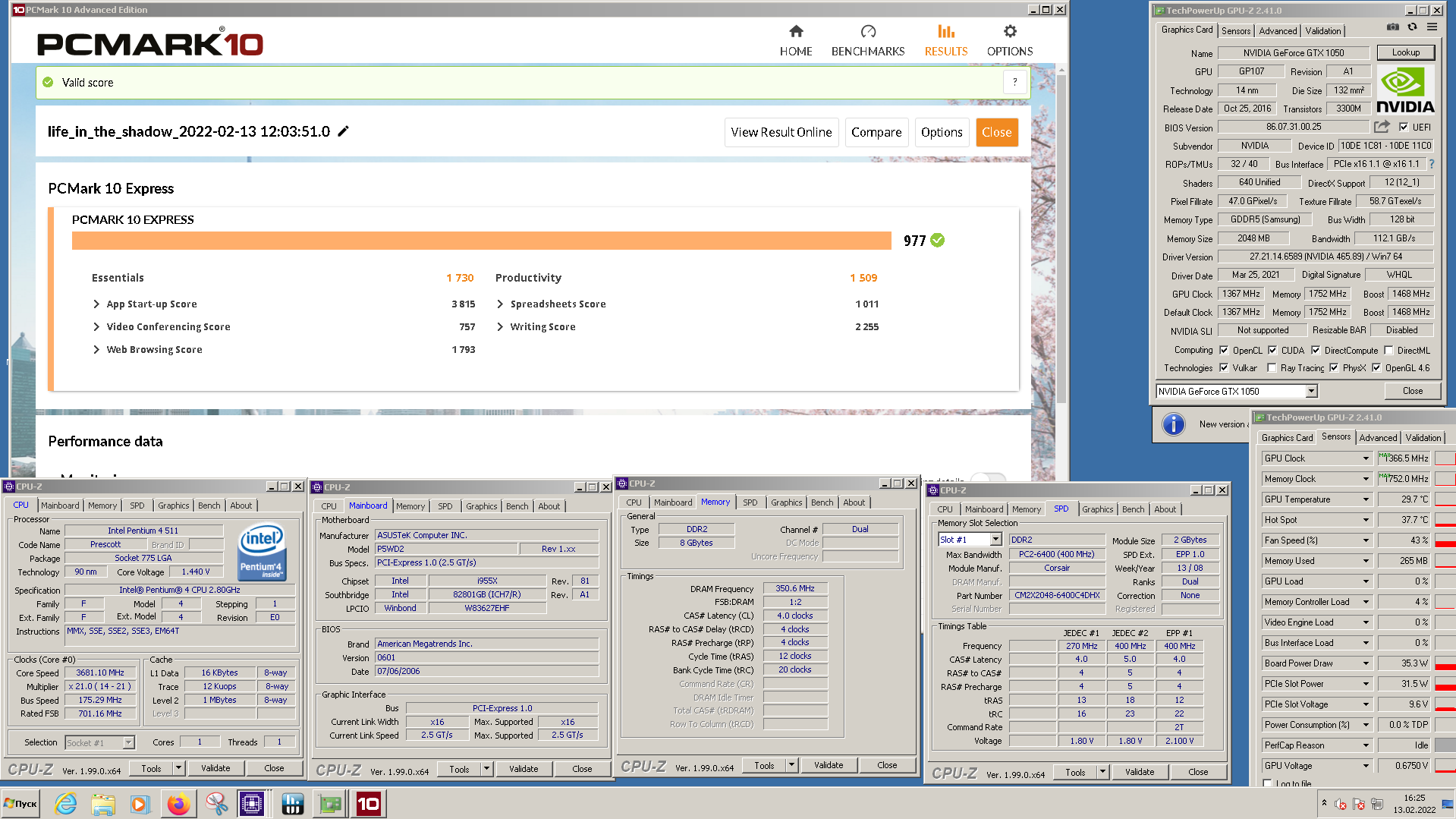Expand the App Start-up Score row
This screenshot has width=1456, height=819.
coord(96,304)
